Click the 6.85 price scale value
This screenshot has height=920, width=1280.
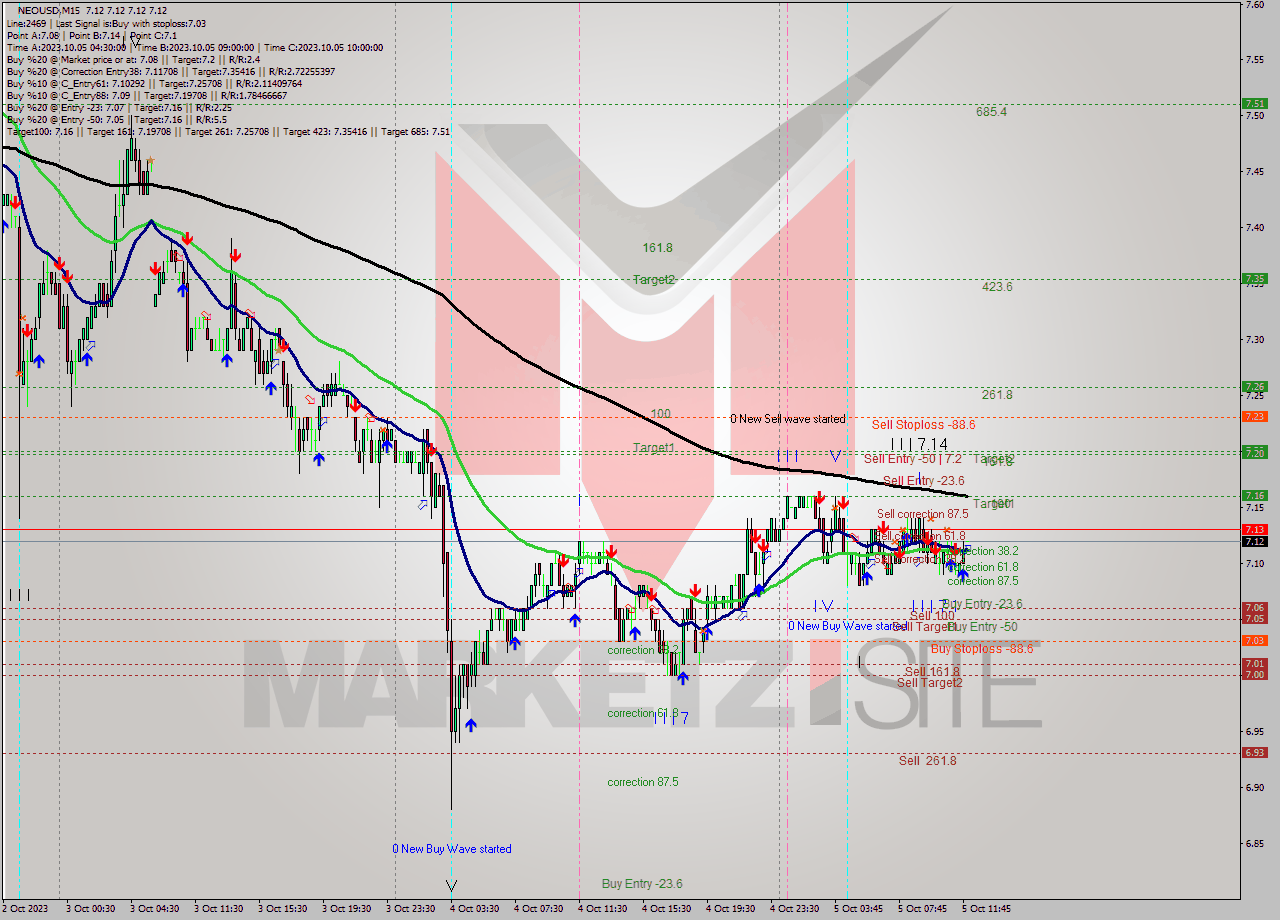[x=1254, y=844]
